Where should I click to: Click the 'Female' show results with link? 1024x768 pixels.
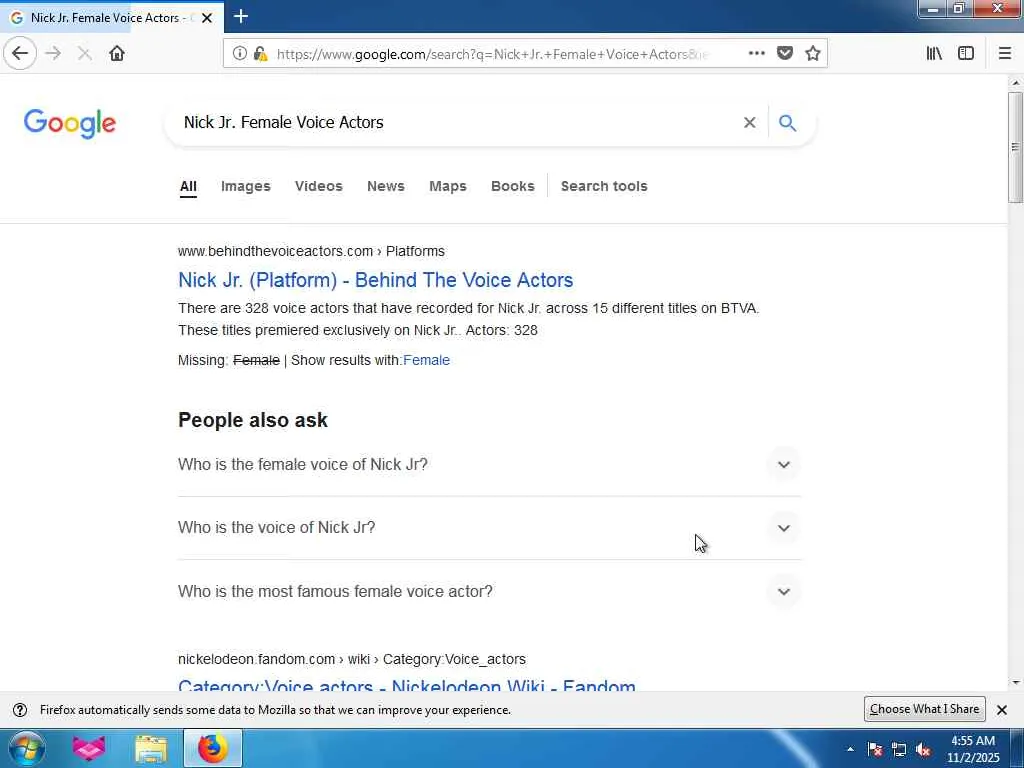click(426, 360)
